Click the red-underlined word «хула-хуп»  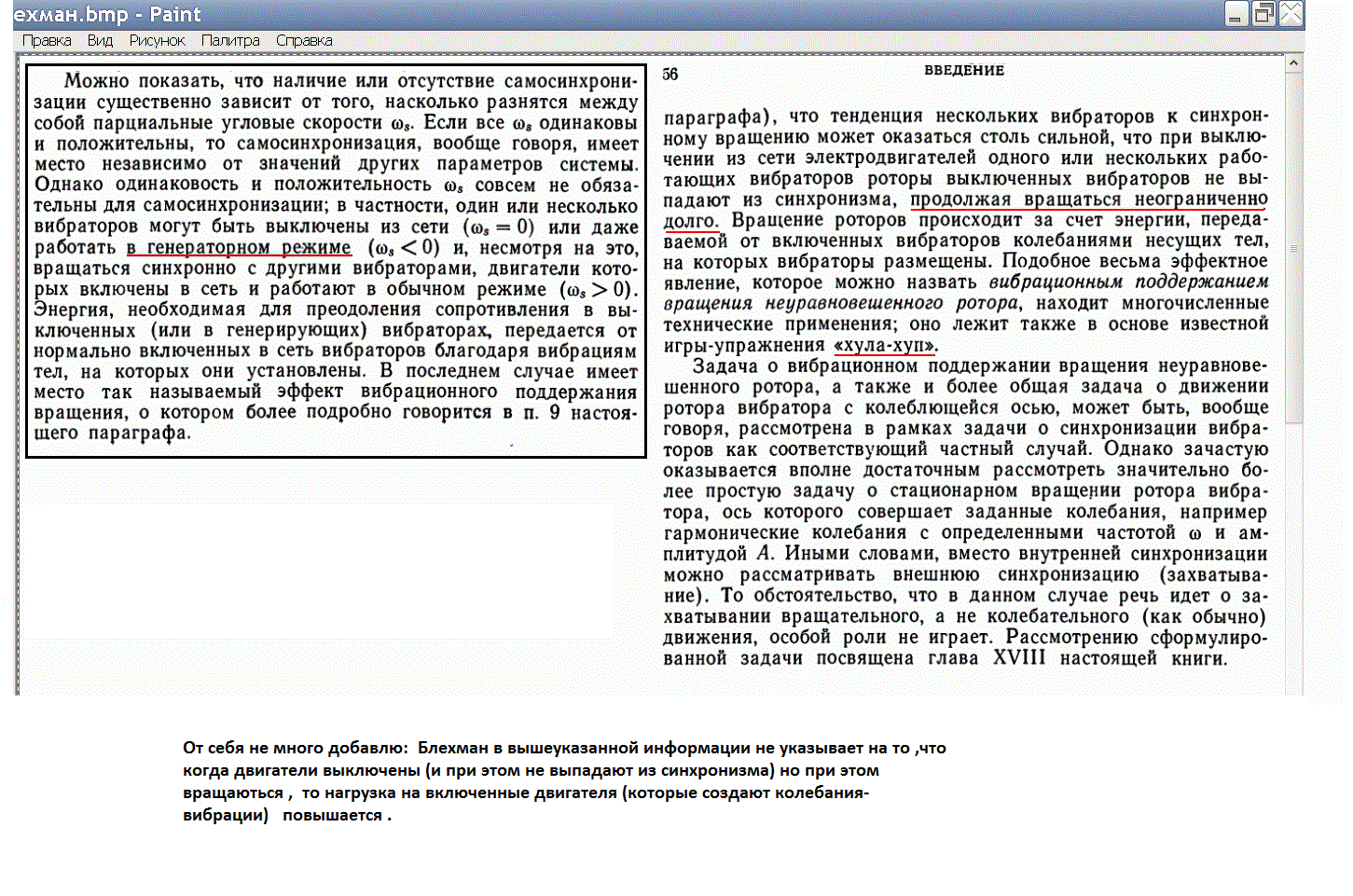click(x=885, y=345)
